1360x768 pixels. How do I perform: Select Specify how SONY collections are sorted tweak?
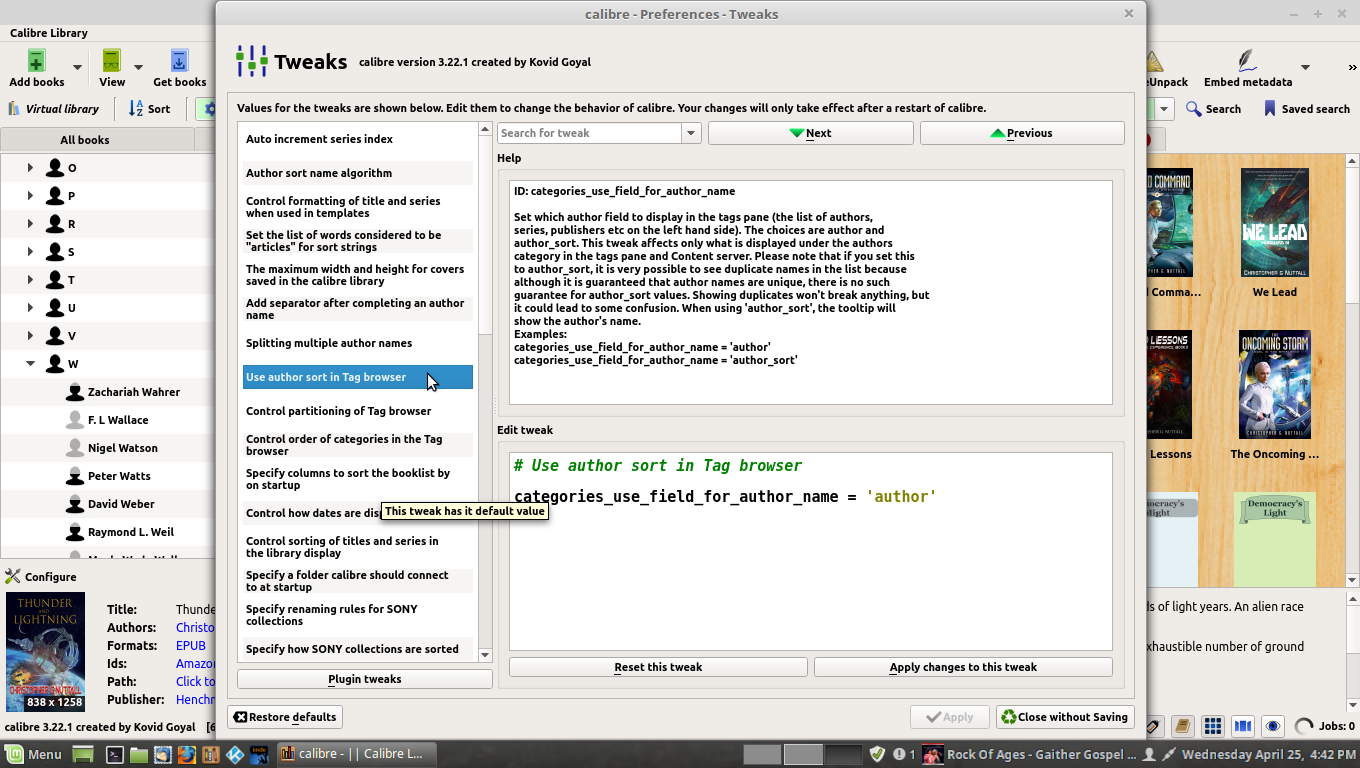click(358, 649)
